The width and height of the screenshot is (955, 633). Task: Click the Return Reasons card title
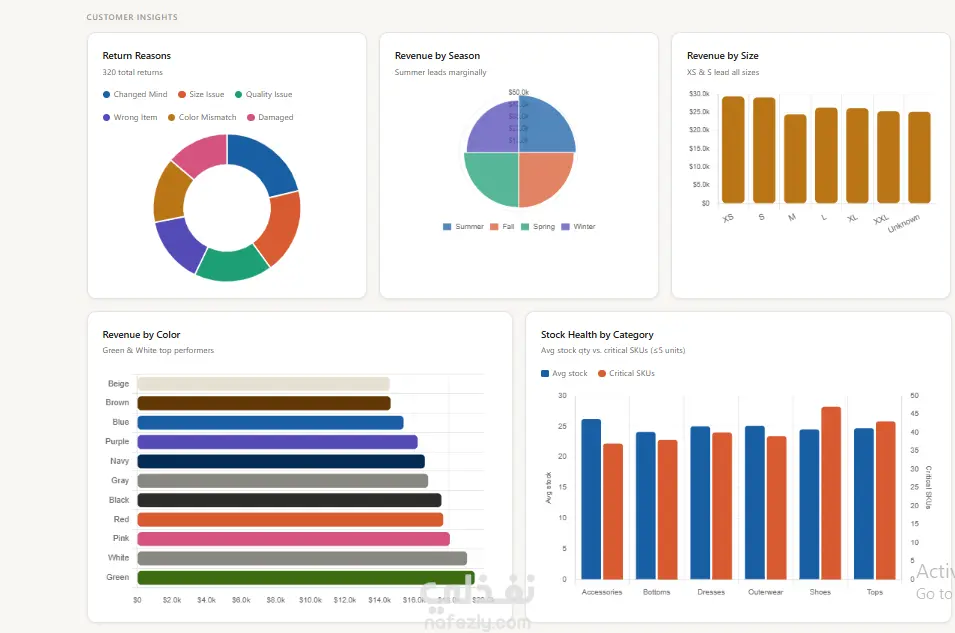tap(136, 55)
